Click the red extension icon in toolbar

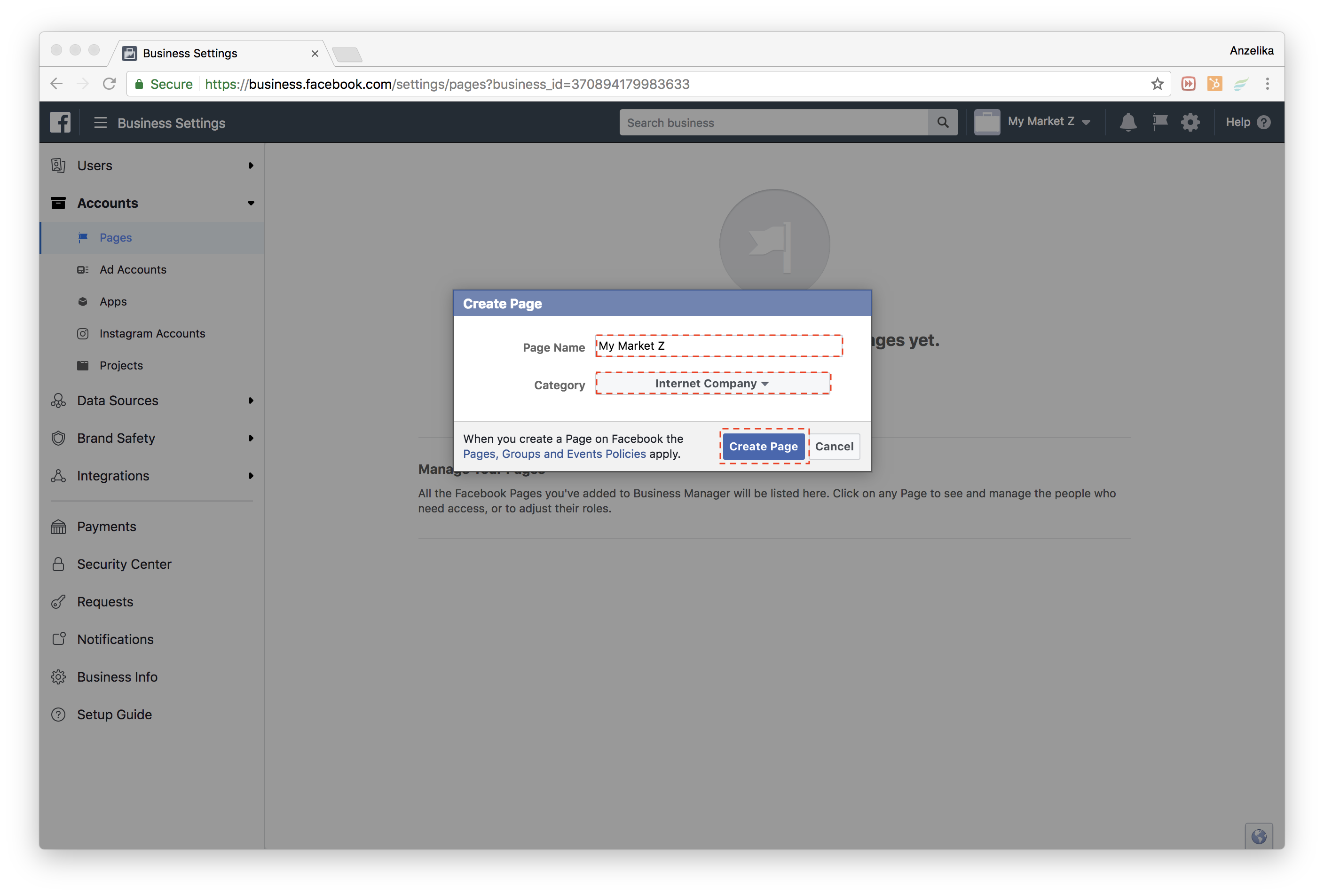pyautogui.click(x=1189, y=84)
